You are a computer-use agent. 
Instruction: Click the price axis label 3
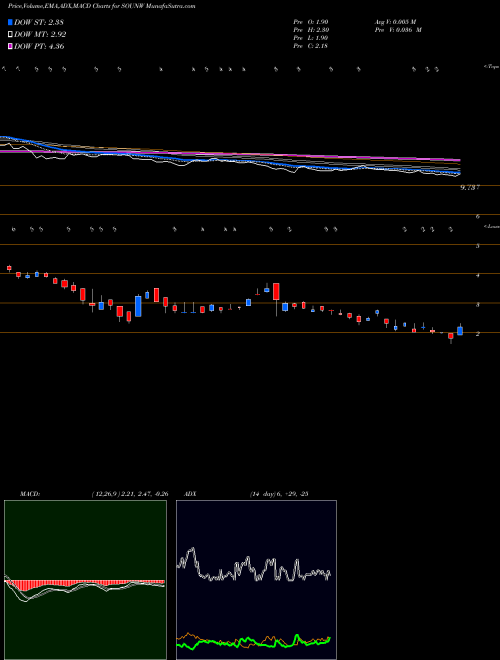click(x=478, y=305)
